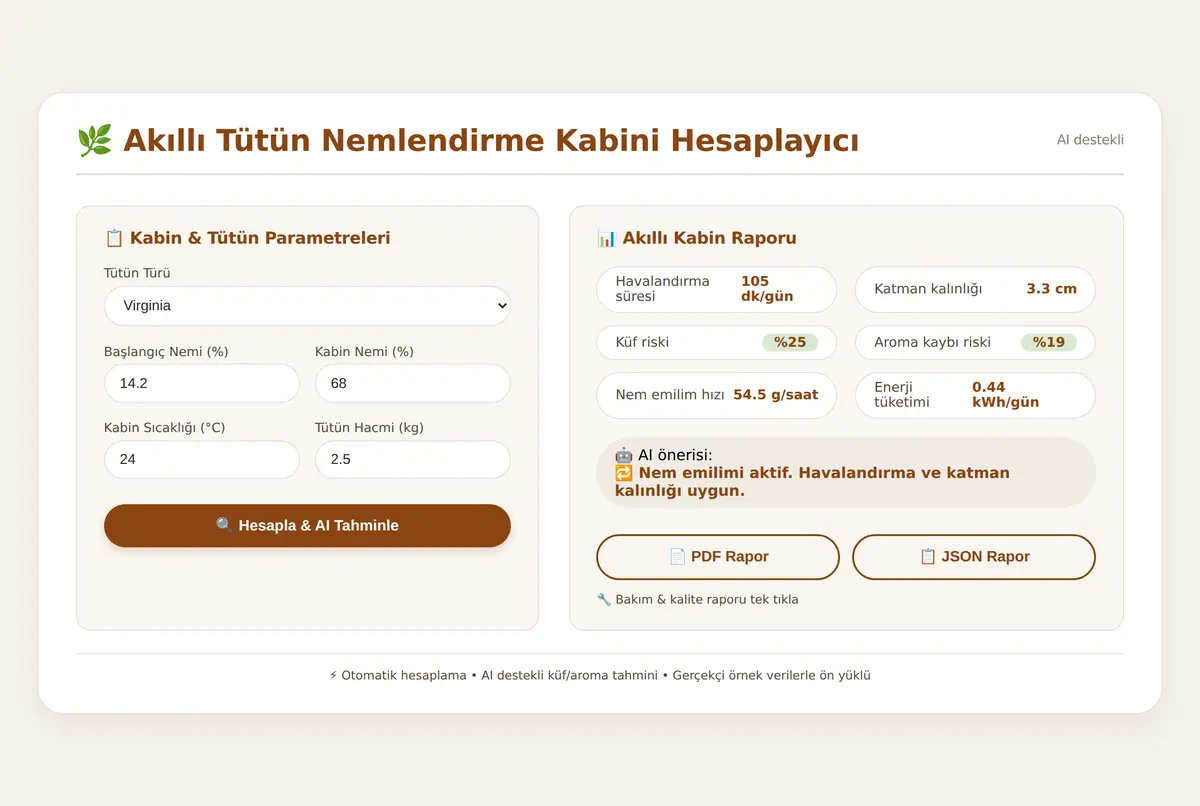The width and height of the screenshot is (1200, 806).
Task: Click the robot icon at AI önerisi
Action: tap(624, 455)
